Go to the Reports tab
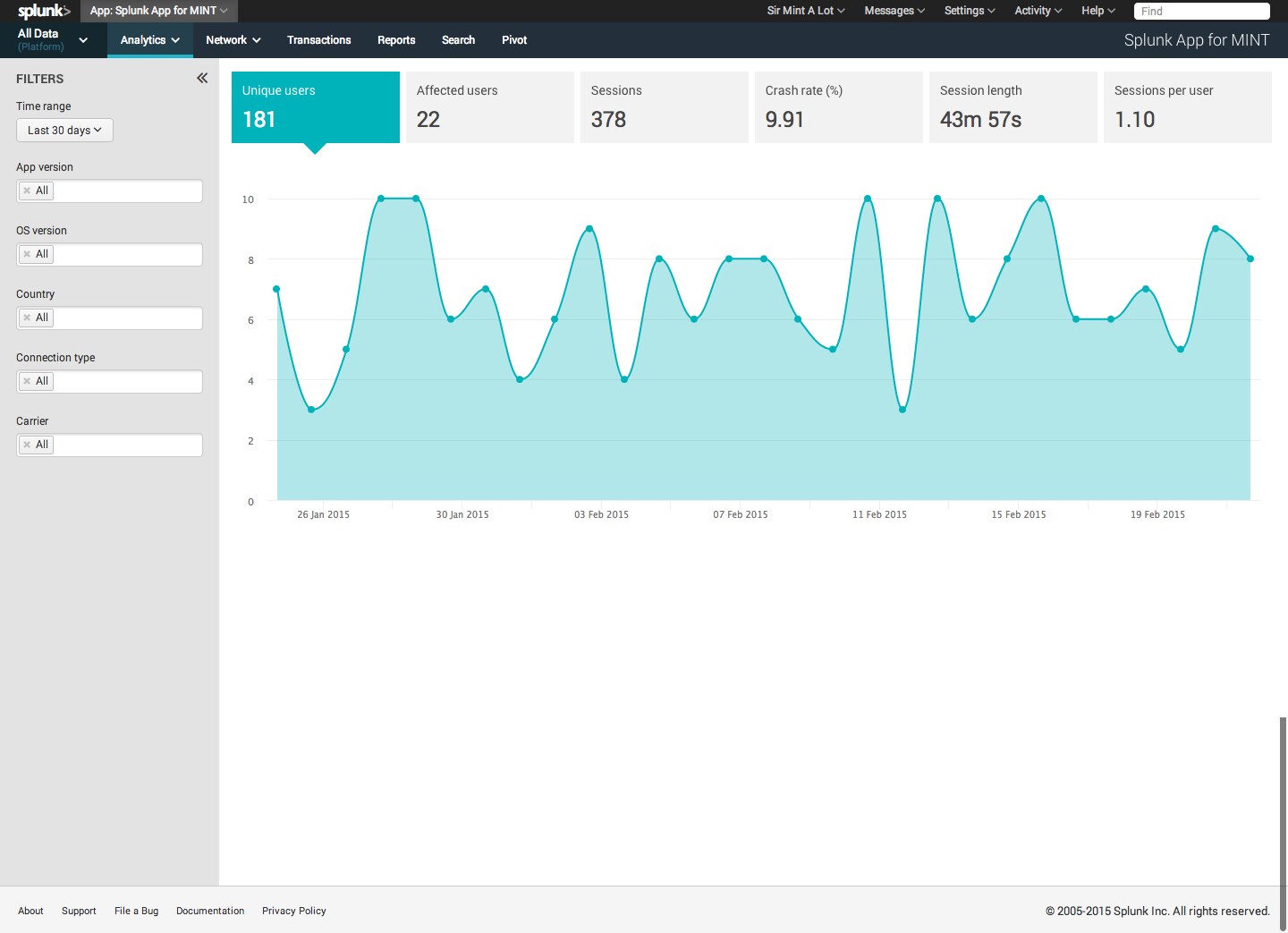 (x=396, y=40)
